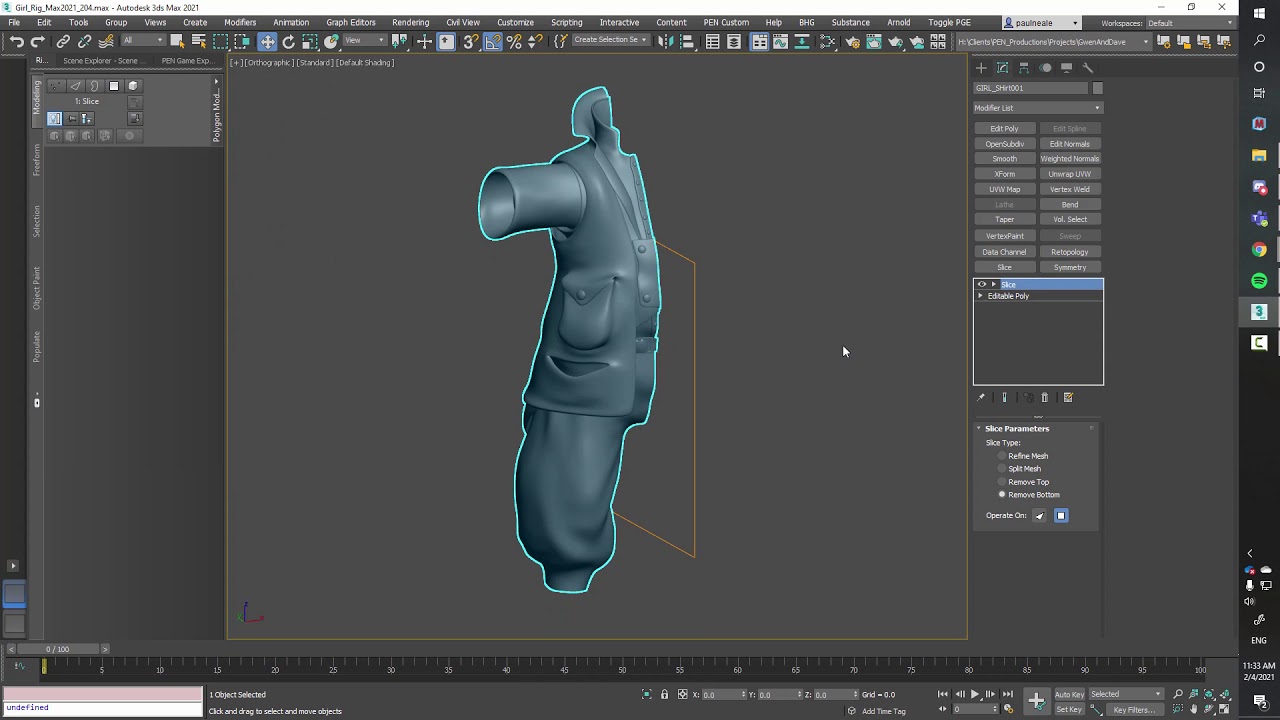Add an Unwrap UVW modifier
The height and width of the screenshot is (720, 1280).
pyautogui.click(x=1069, y=174)
